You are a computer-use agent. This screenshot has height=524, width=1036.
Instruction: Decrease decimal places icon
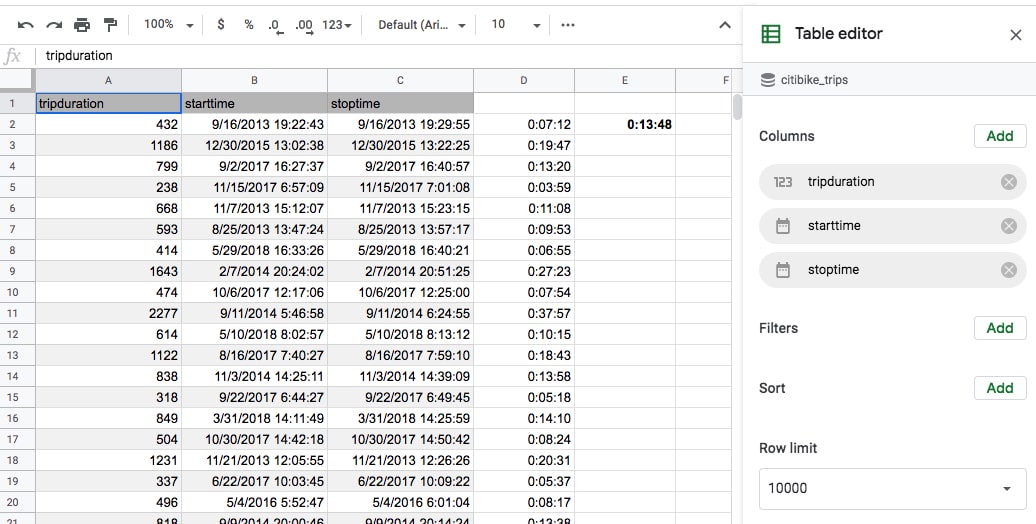(x=276, y=26)
